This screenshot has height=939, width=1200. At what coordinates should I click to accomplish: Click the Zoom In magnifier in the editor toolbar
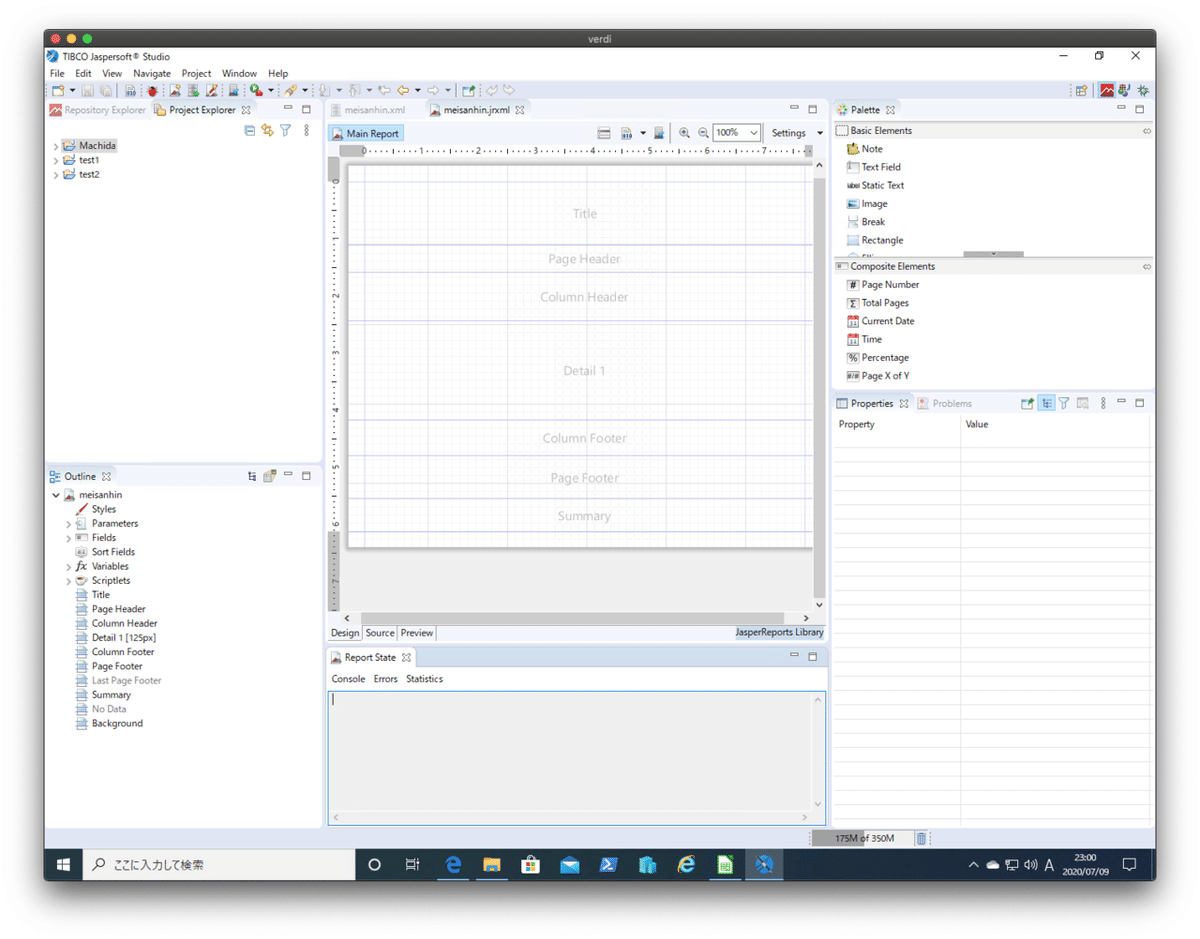(x=686, y=132)
